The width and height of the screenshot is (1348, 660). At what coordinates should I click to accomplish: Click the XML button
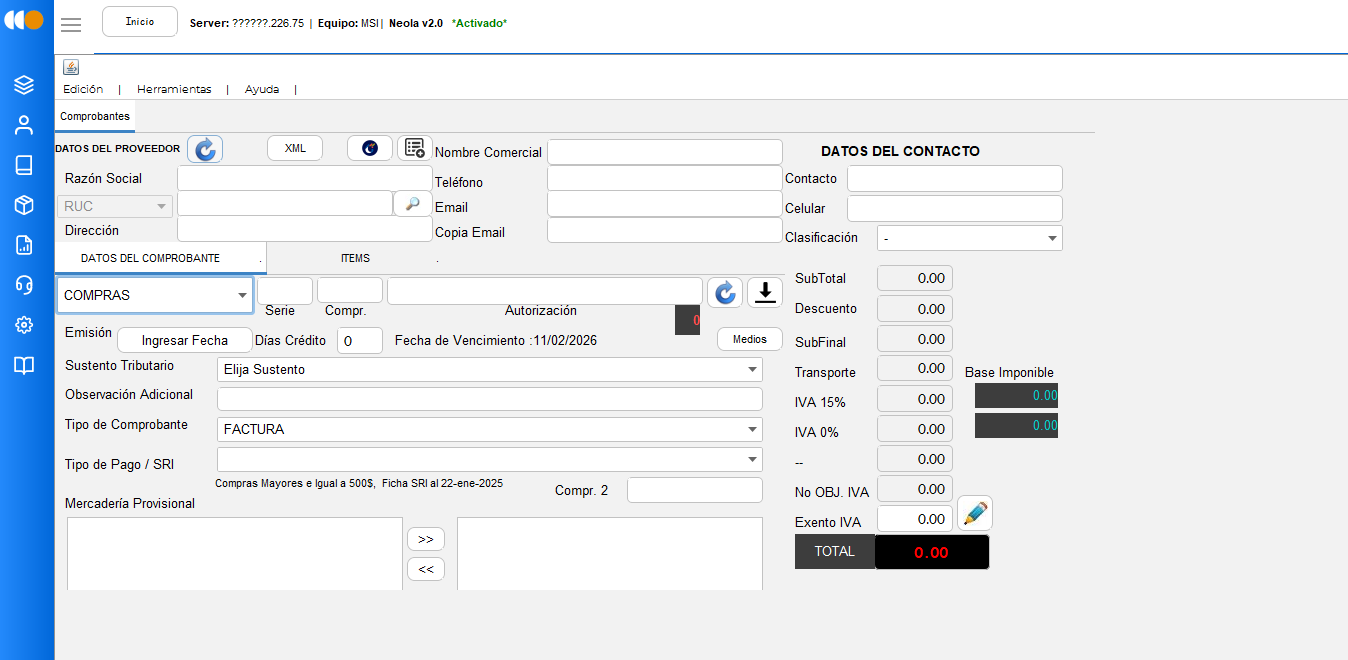pos(295,148)
